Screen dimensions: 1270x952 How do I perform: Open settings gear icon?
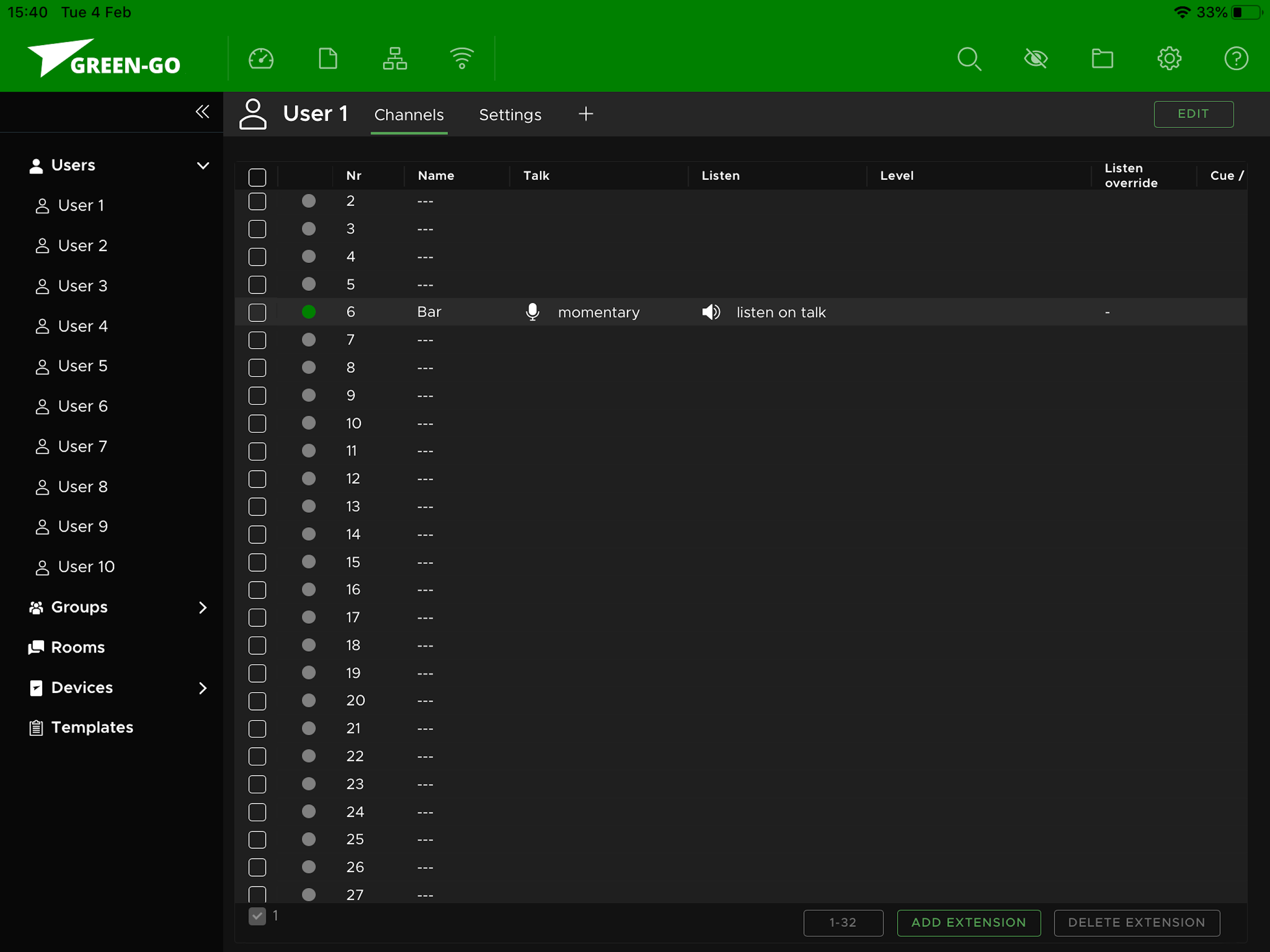(1169, 59)
